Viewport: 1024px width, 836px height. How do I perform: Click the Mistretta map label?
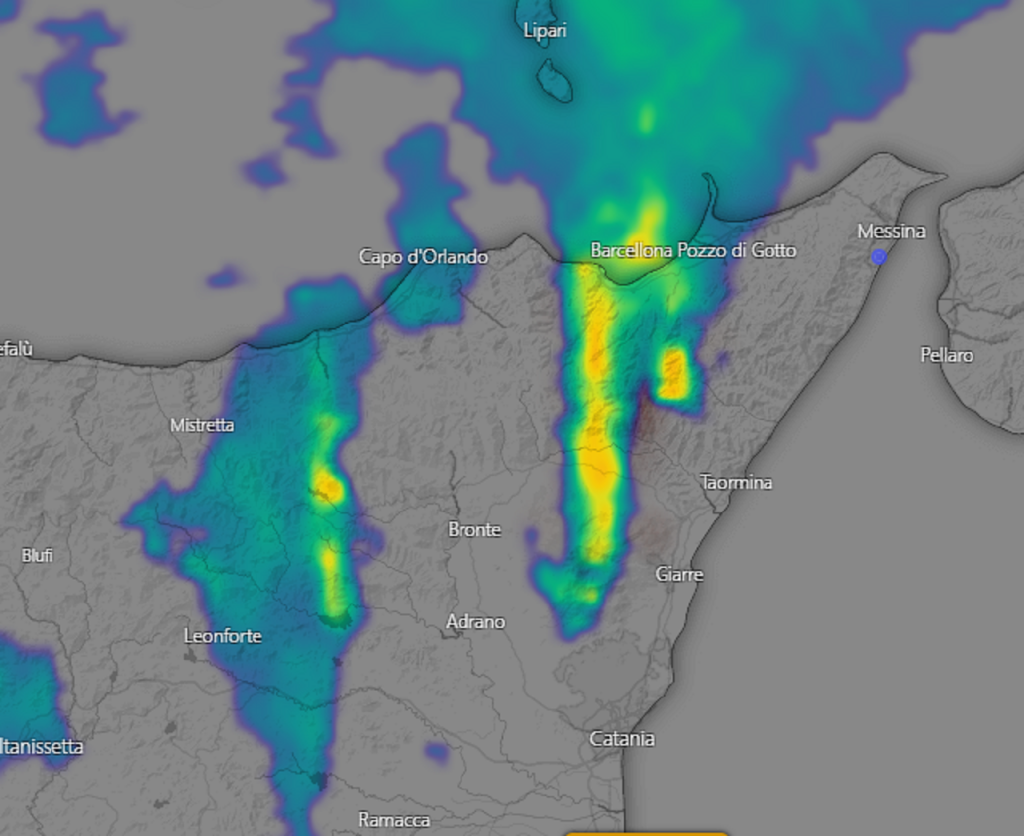point(202,425)
